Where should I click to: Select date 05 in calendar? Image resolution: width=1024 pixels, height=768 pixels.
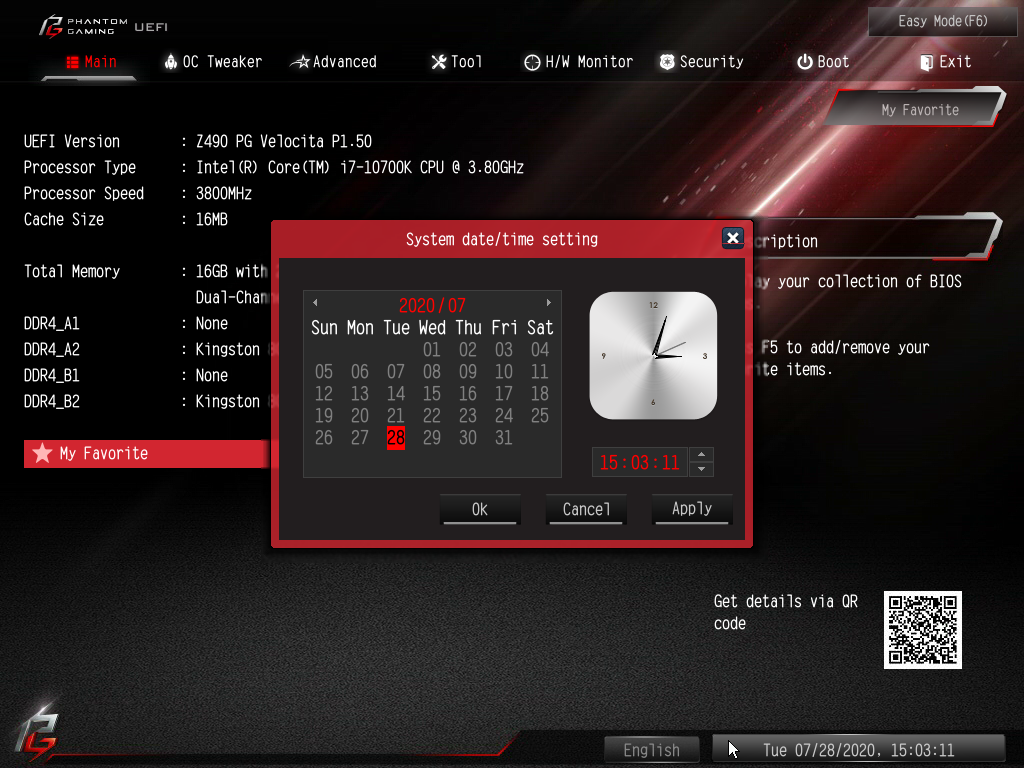tap(324, 372)
